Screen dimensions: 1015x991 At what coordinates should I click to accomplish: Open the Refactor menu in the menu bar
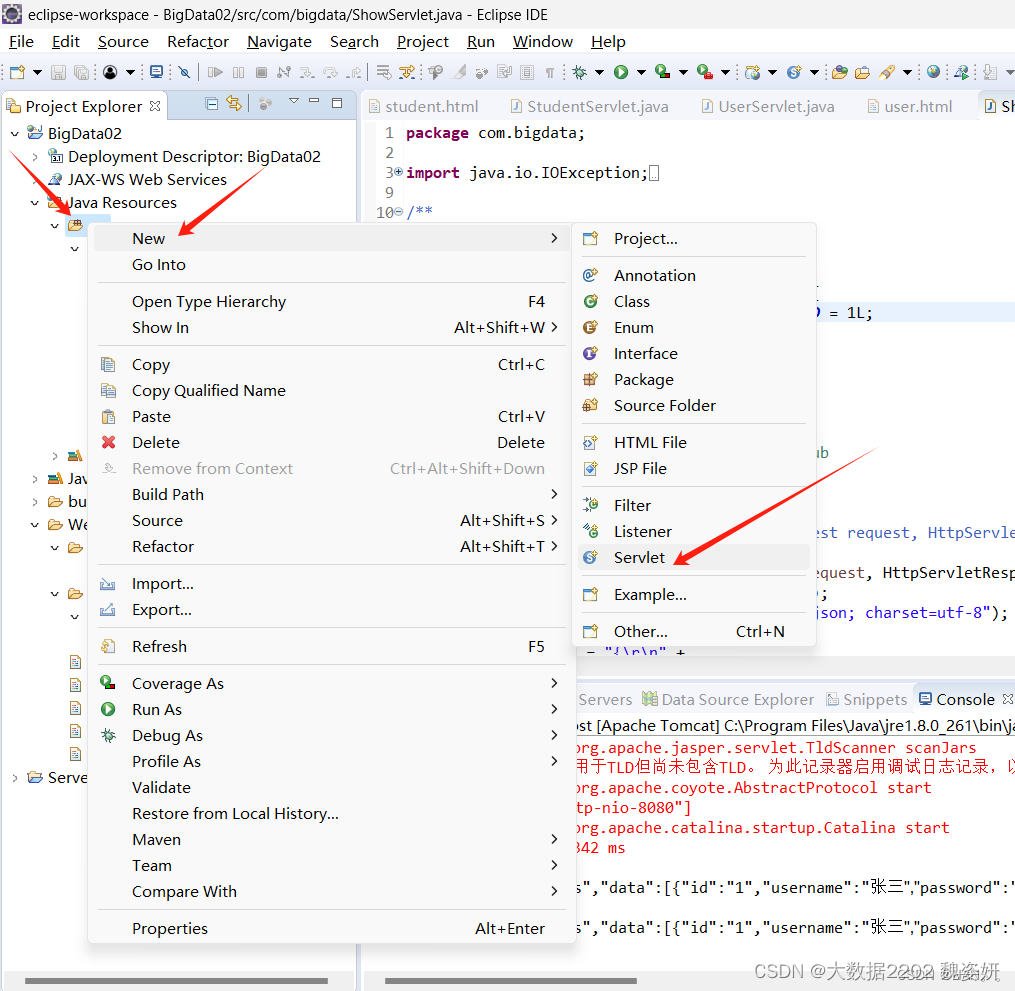(x=197, y=42)
